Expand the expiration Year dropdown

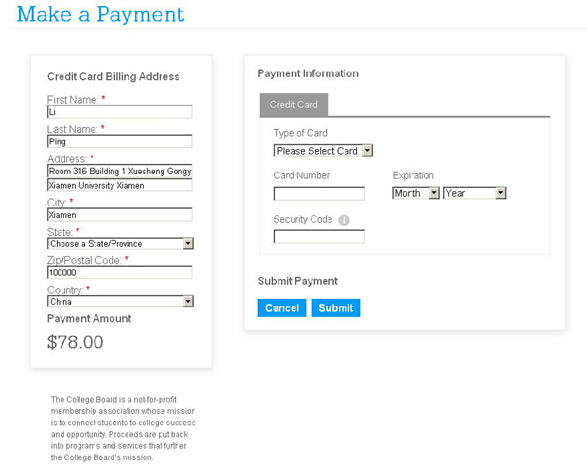pos(474,193)
